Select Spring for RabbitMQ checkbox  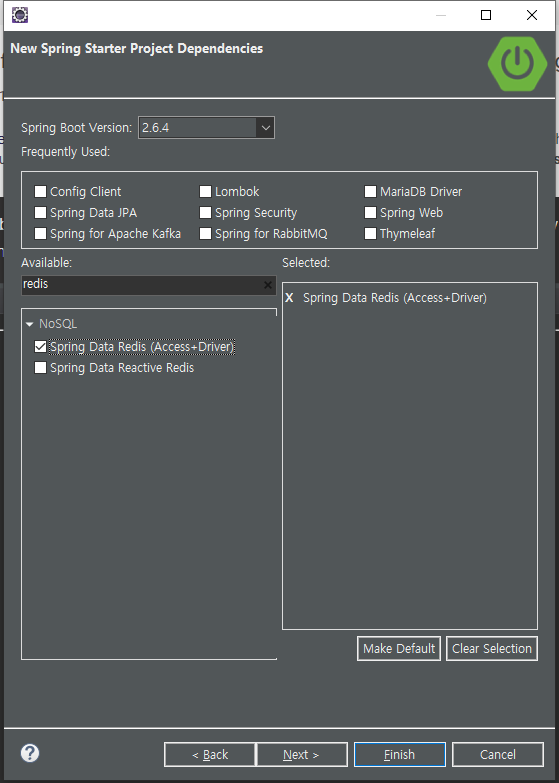[x=205, y=234]
